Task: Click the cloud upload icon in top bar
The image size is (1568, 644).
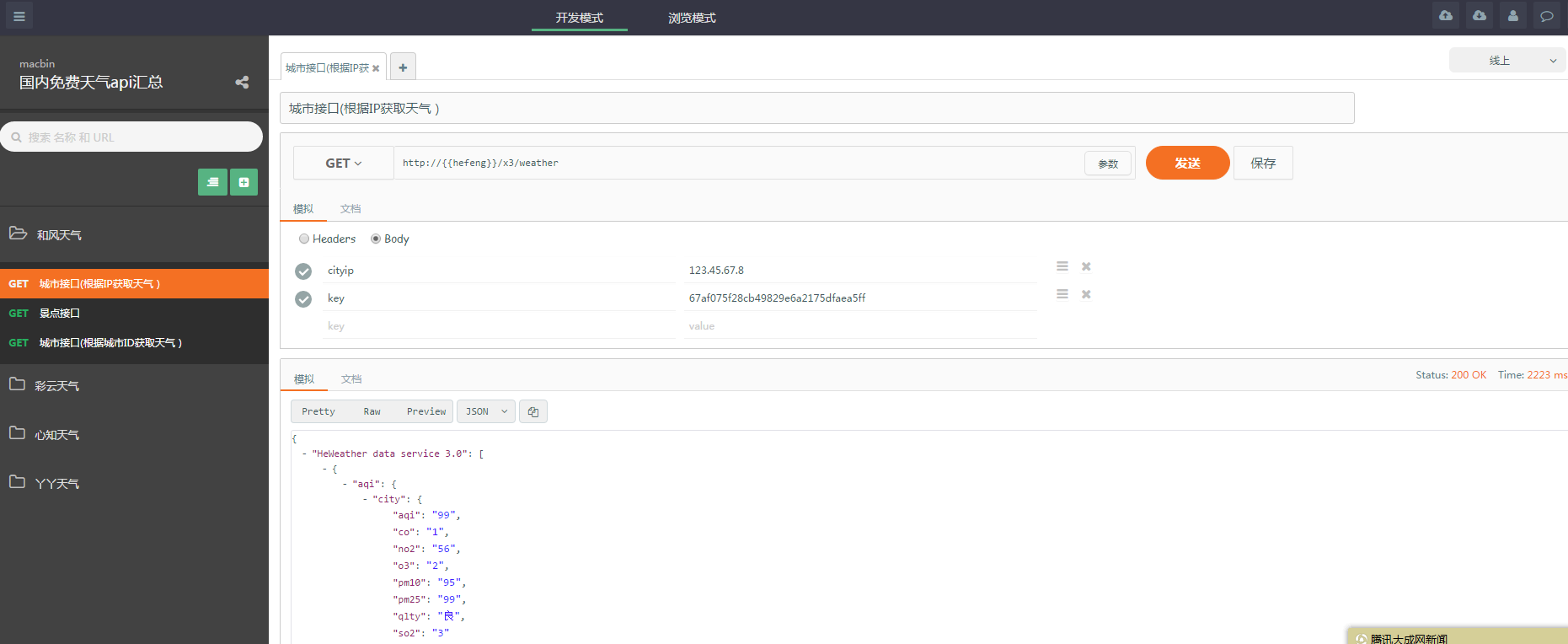Action: click(1446, 16)
